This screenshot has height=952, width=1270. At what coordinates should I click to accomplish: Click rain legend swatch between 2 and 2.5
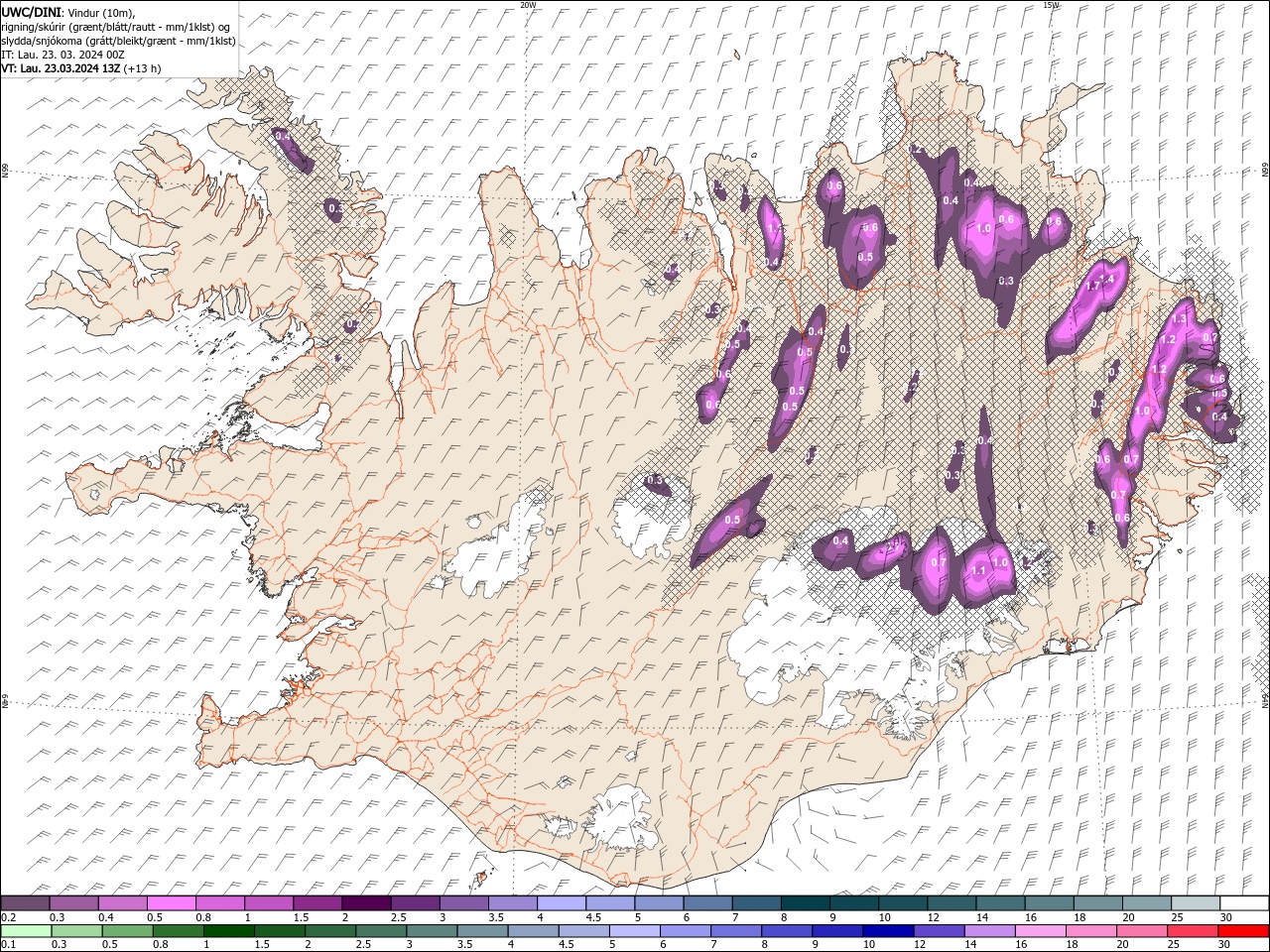[x=330, y=931]
